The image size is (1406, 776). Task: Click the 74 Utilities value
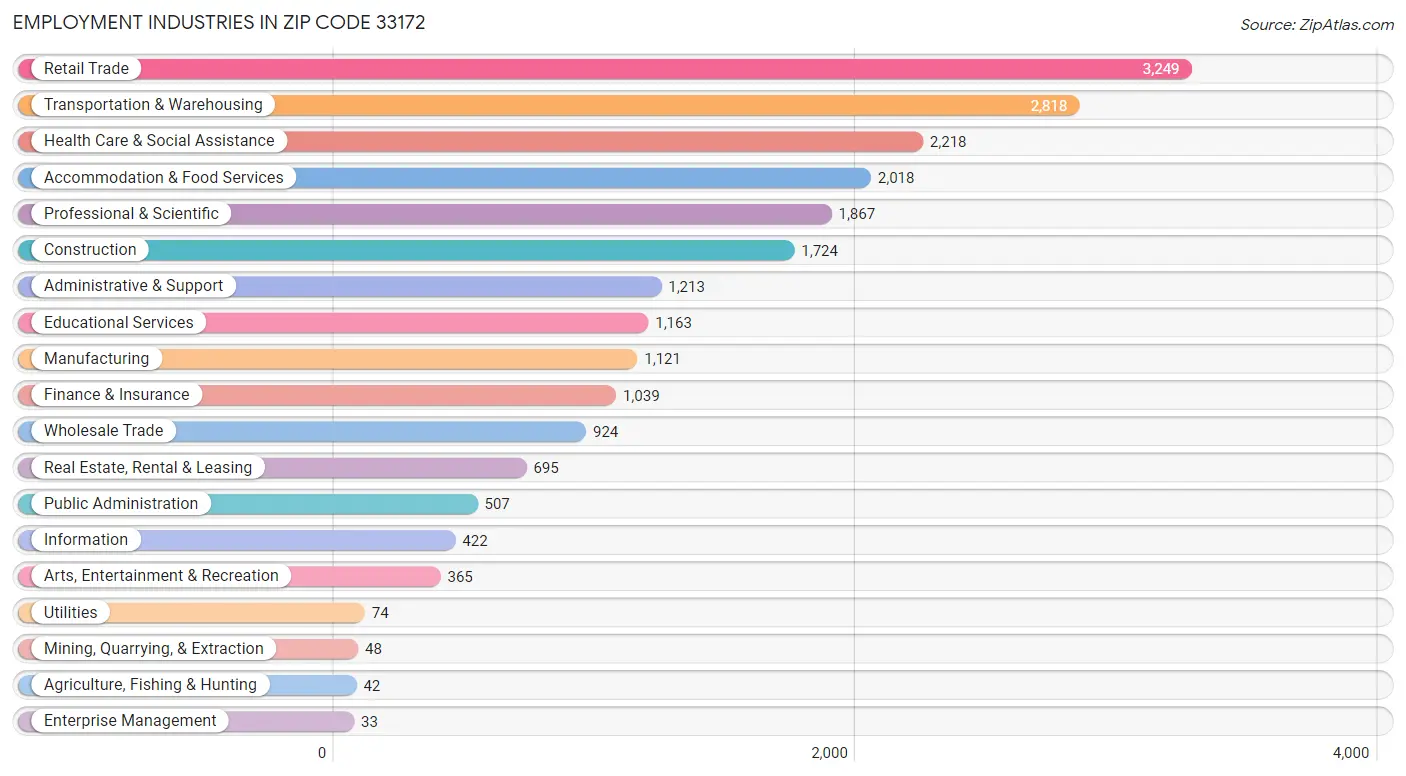pos(380,613)
